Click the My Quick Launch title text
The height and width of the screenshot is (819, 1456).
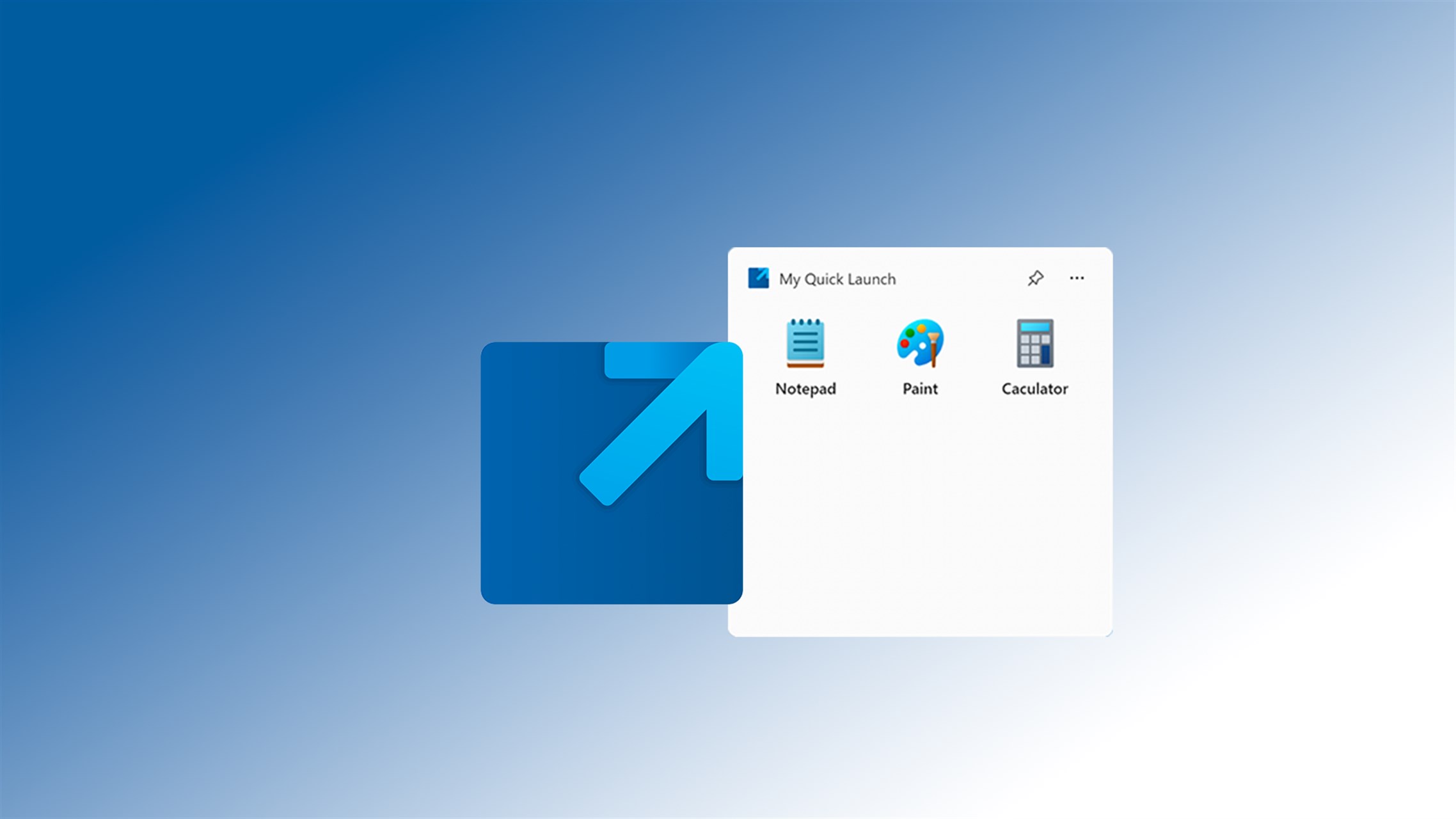pyautogui.click(x=837, y=280)
